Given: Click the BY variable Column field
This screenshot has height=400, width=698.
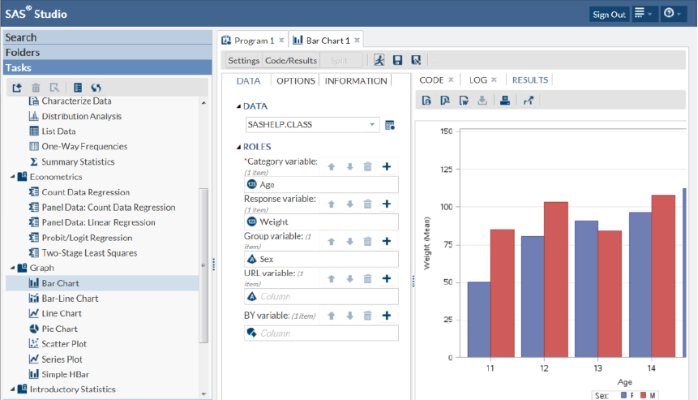Looking at the screenshot, I should 321,333.
